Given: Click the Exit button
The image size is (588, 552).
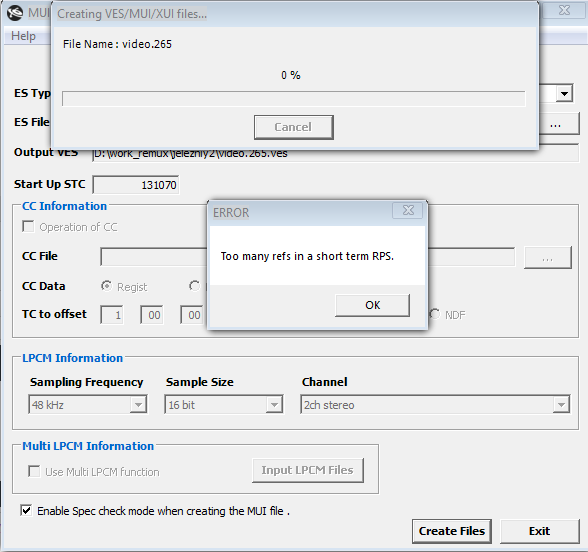Looking at the screenshot, I should [540, 531].
